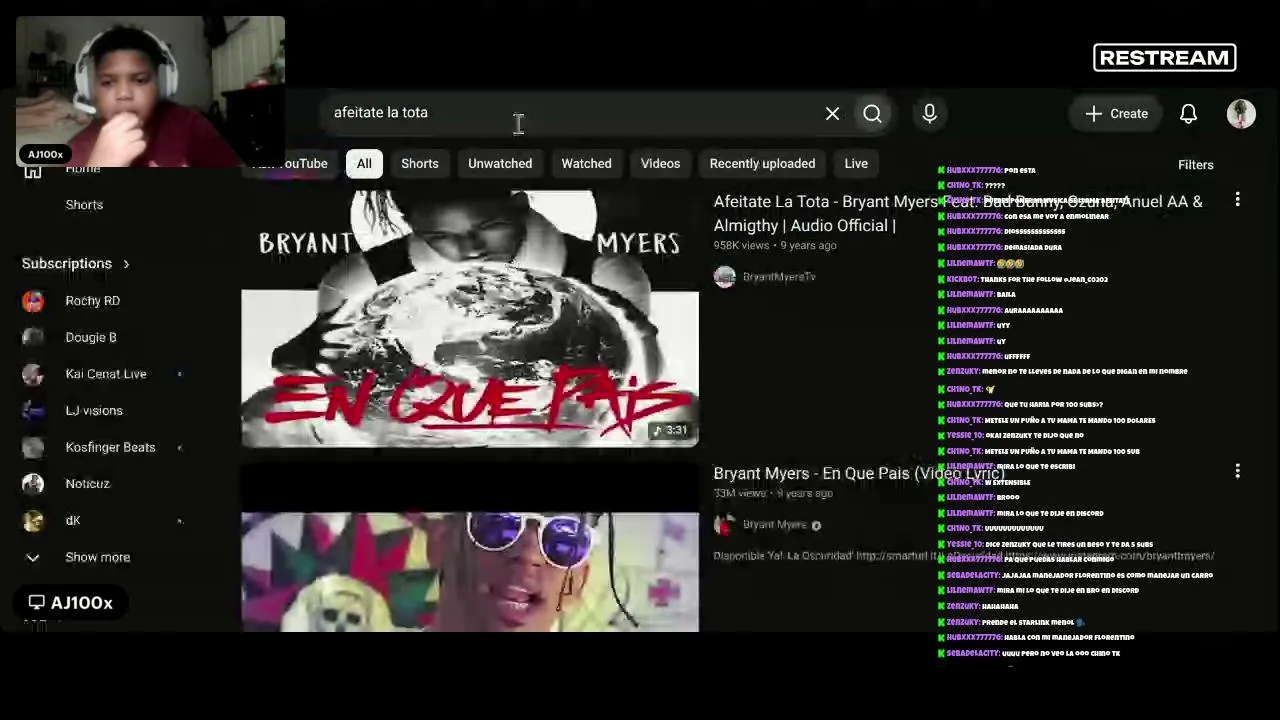Open the search Filters panel
This screenshot has height=720, width=1280.
point(1195,165)
